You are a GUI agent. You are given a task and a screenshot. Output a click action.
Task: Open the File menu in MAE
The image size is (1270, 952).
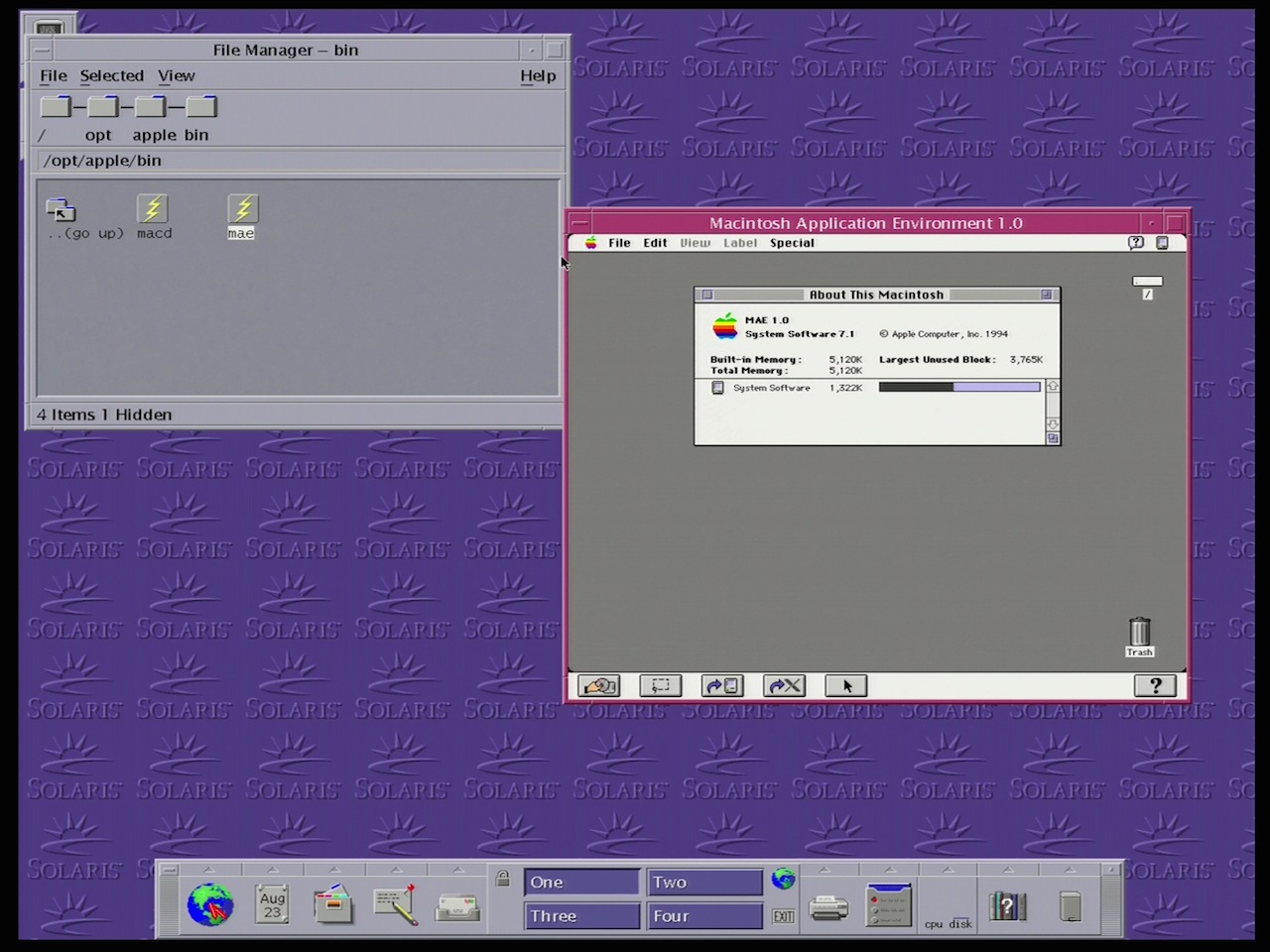pos(619,243)
